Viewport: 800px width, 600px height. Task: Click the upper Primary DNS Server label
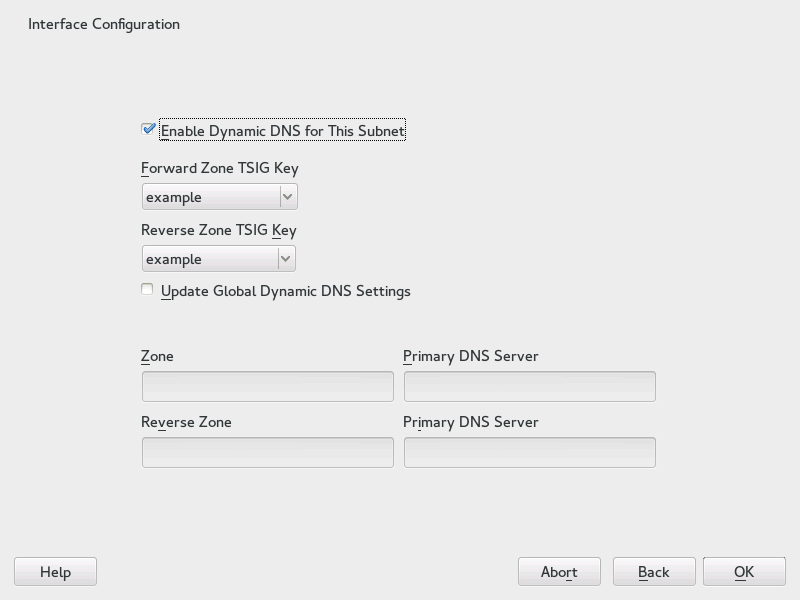(470, 356)
